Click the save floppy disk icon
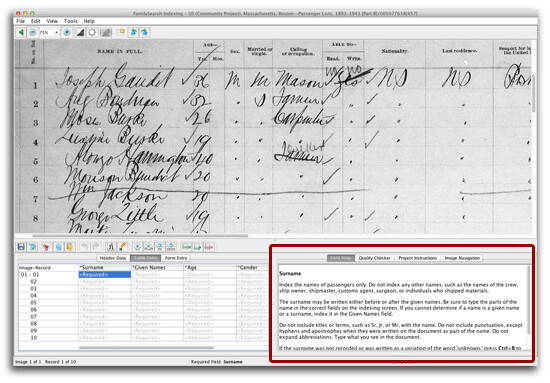Viewport: 550px width, 383px height. click(x=21, y=247)
